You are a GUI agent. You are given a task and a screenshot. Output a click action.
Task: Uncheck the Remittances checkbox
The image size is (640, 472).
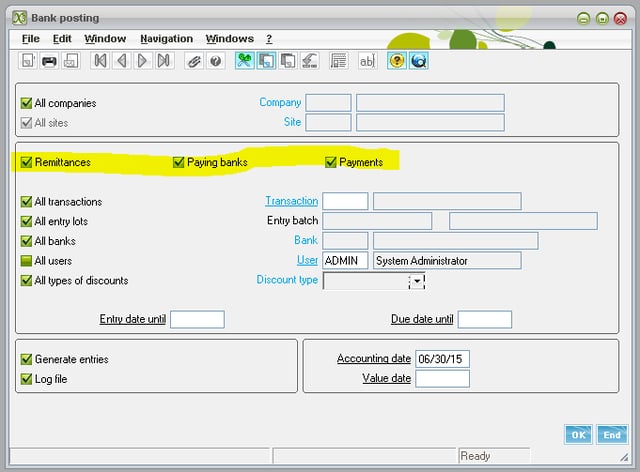click(x=27, y=162)
